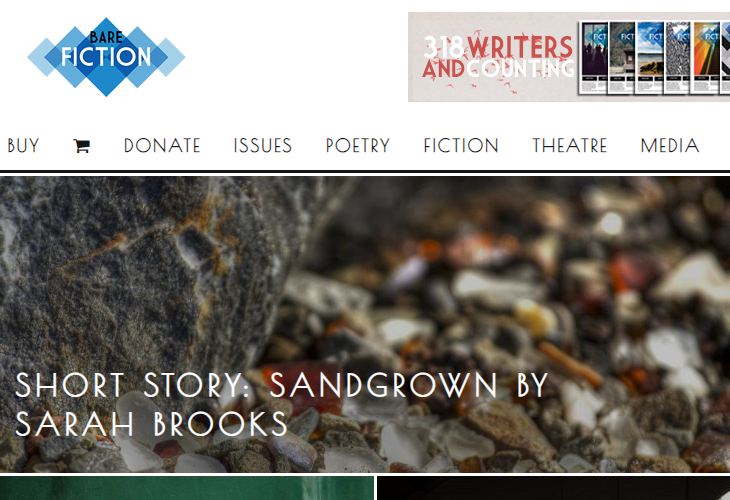Image resolution: width=730 pixels, height=500 pixels.
Task: Click the sea glass pebbles feature image
Action: click(x=365, y=324)
